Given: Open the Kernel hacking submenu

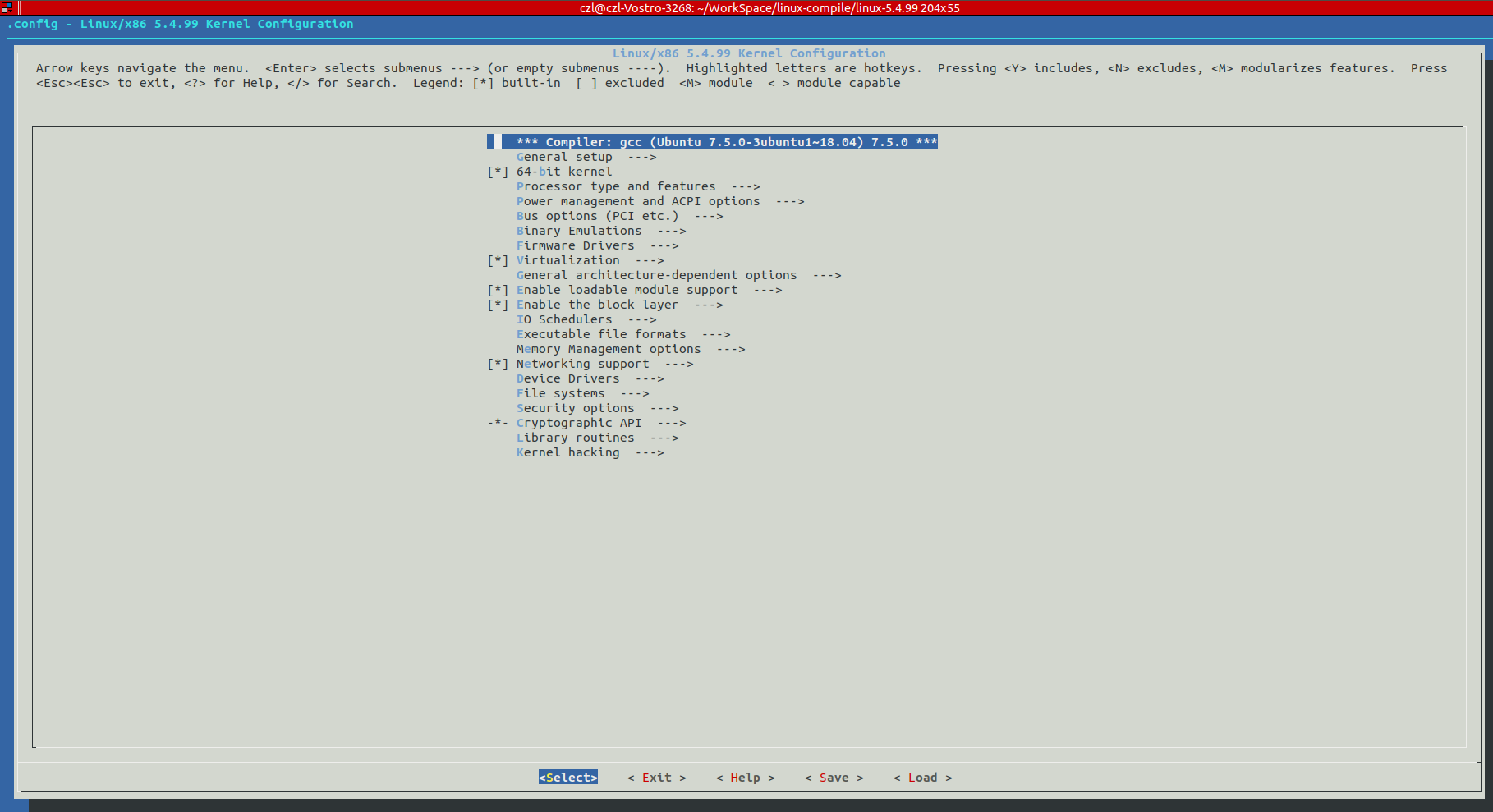Looking at the screenshot, I should point(567,452).
